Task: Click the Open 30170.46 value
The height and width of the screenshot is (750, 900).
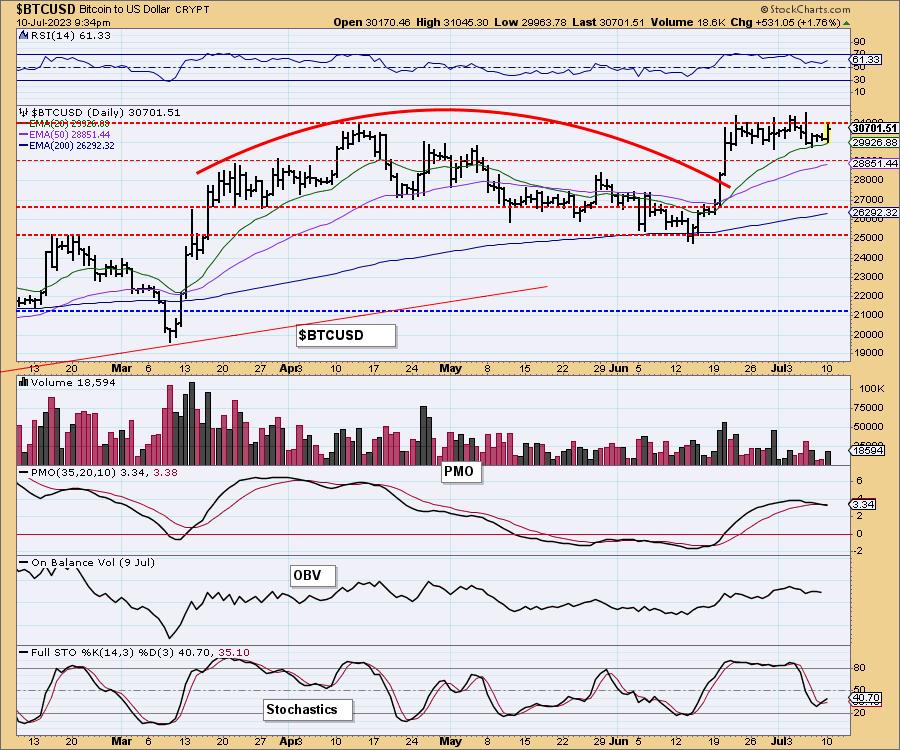Action: pos(372,22)
